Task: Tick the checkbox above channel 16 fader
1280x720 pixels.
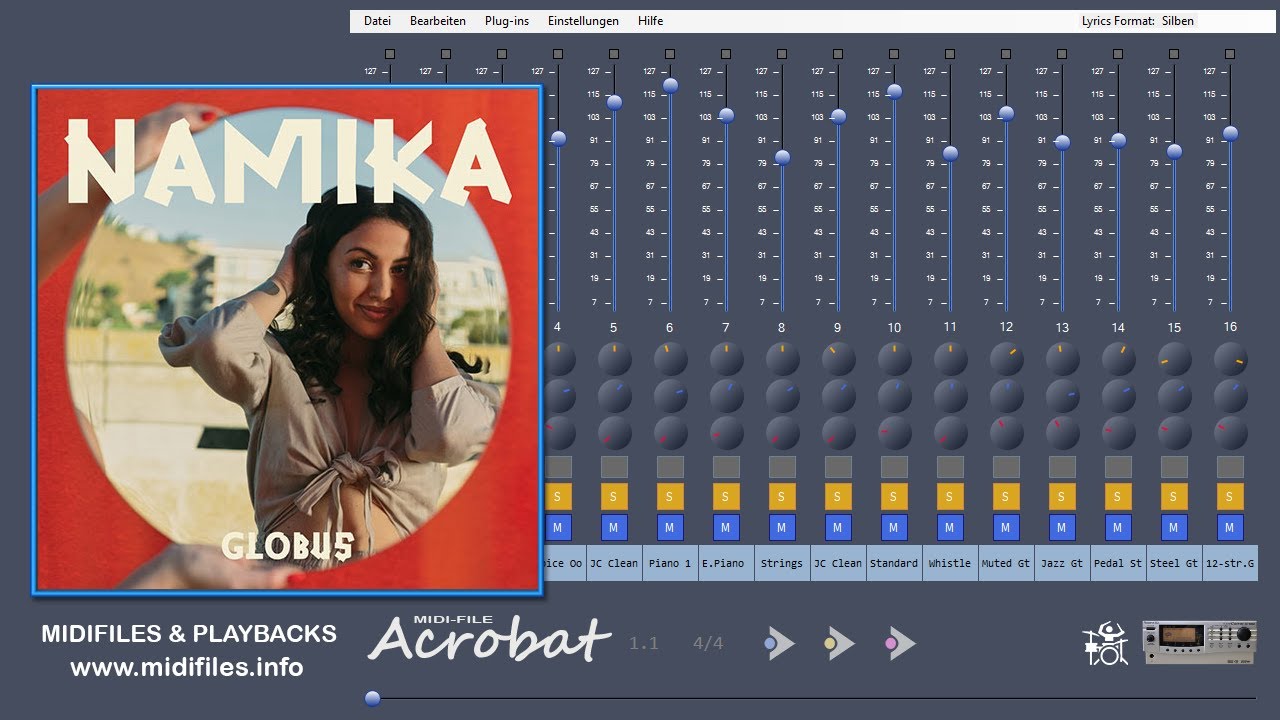Action: (1230, 54)
